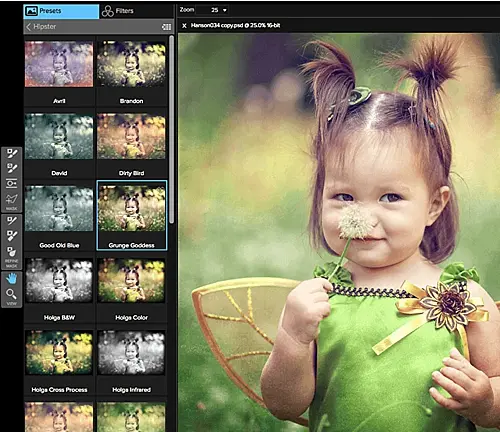
Task: Select the Refine Brush tool
Action: tap(11, 221)
